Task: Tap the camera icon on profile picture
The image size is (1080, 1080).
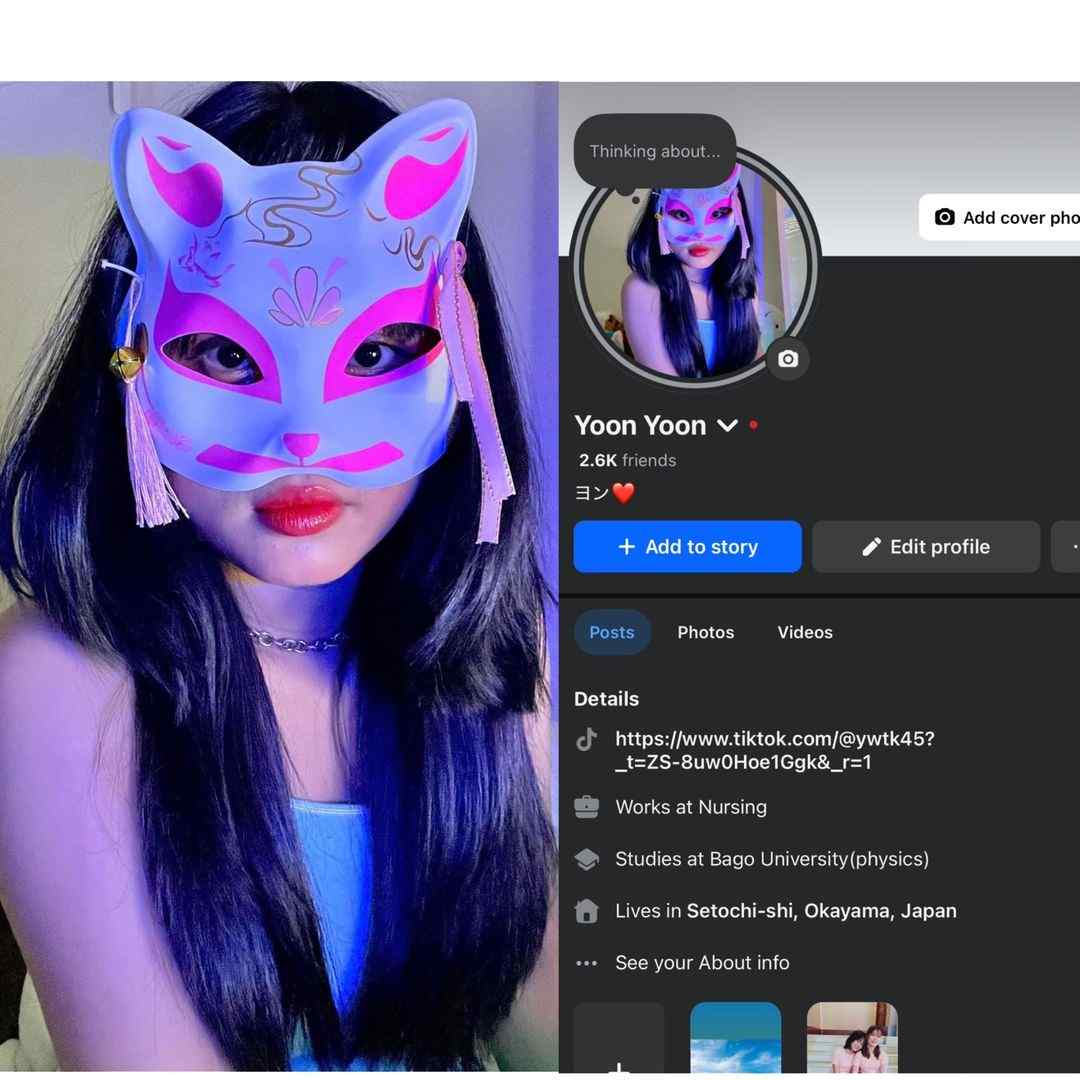Action: 788,359
